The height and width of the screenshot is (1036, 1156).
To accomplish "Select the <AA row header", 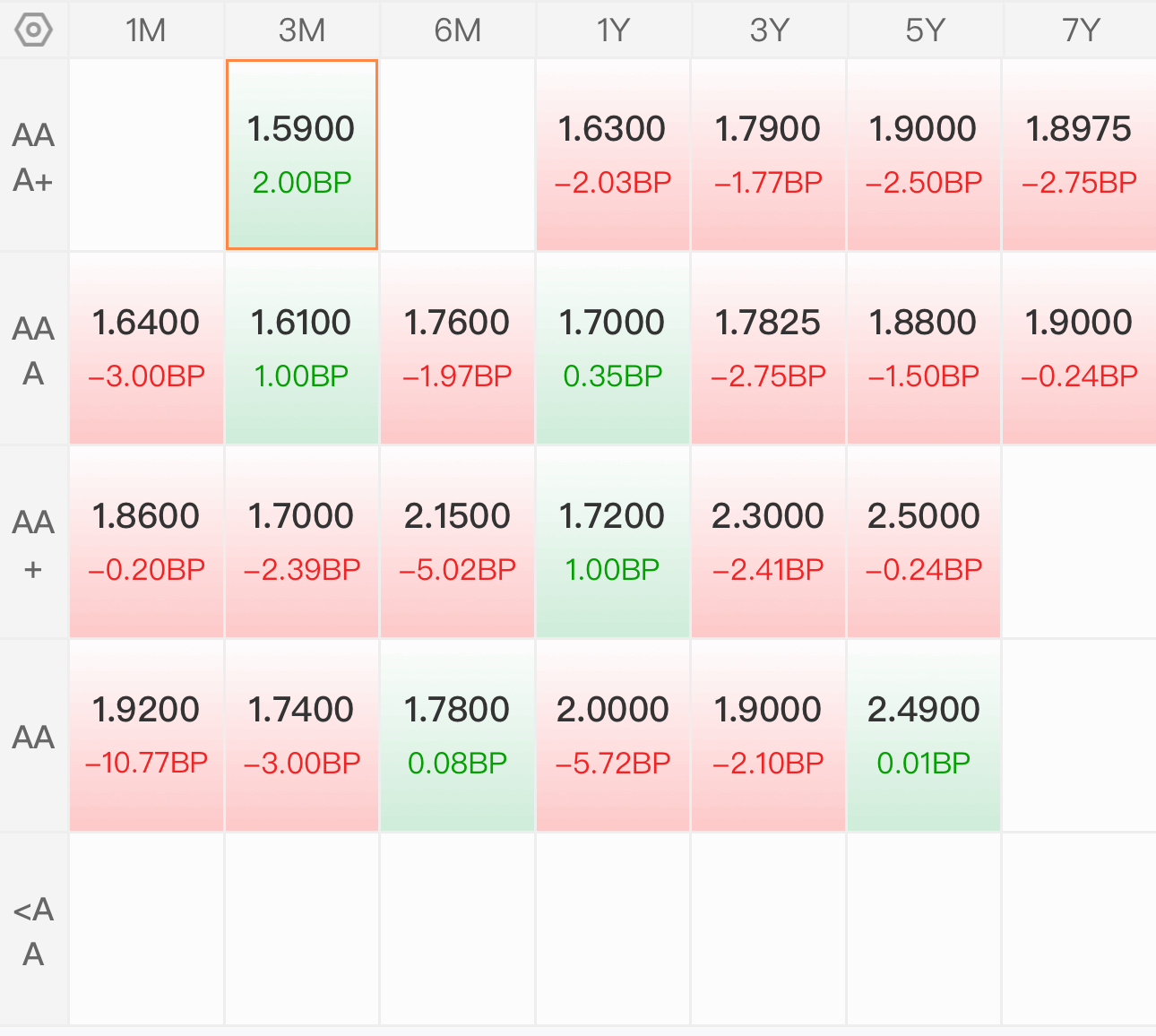I will (x=34, y=930).
